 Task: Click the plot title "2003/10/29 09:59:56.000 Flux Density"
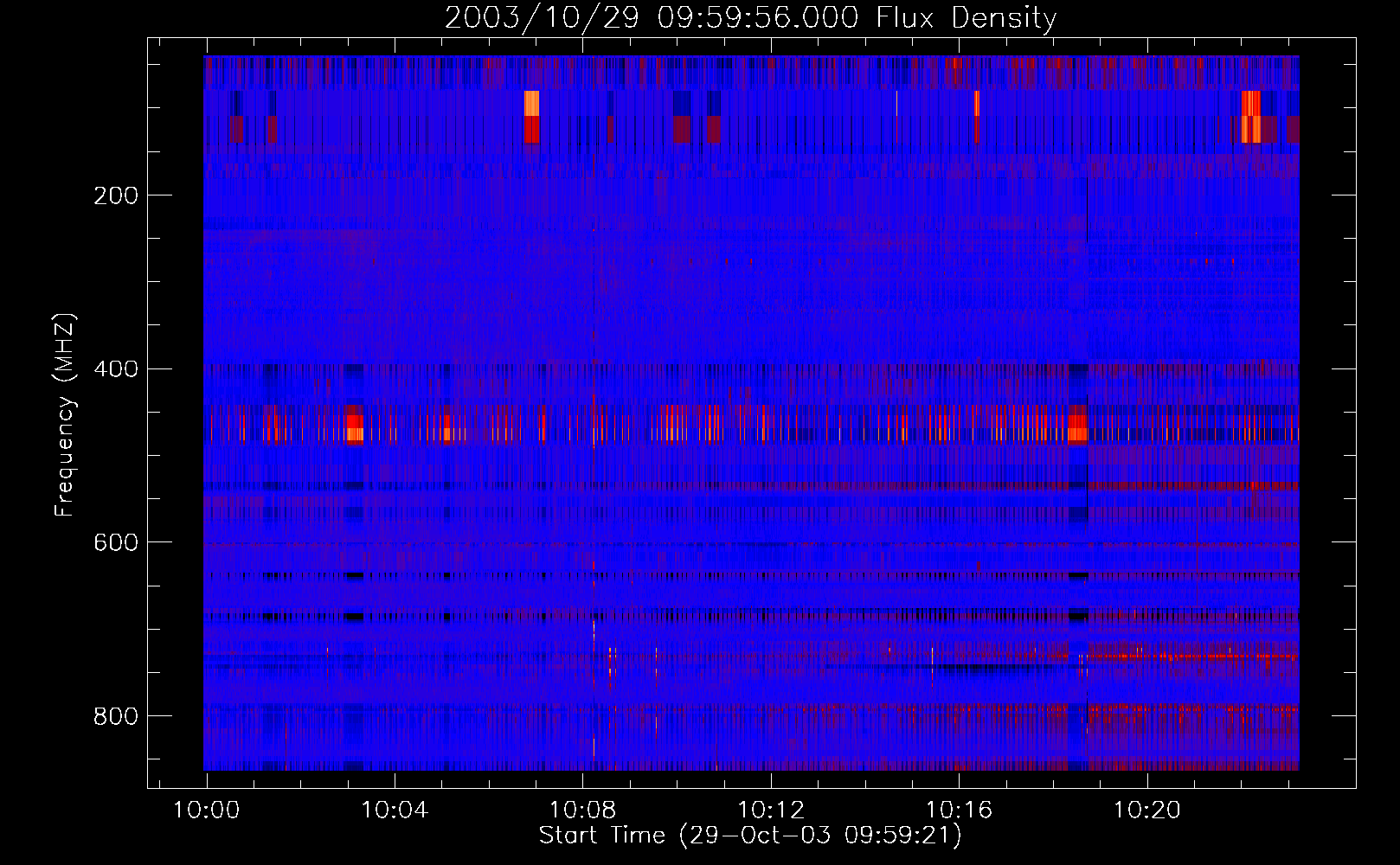[750, 17]
